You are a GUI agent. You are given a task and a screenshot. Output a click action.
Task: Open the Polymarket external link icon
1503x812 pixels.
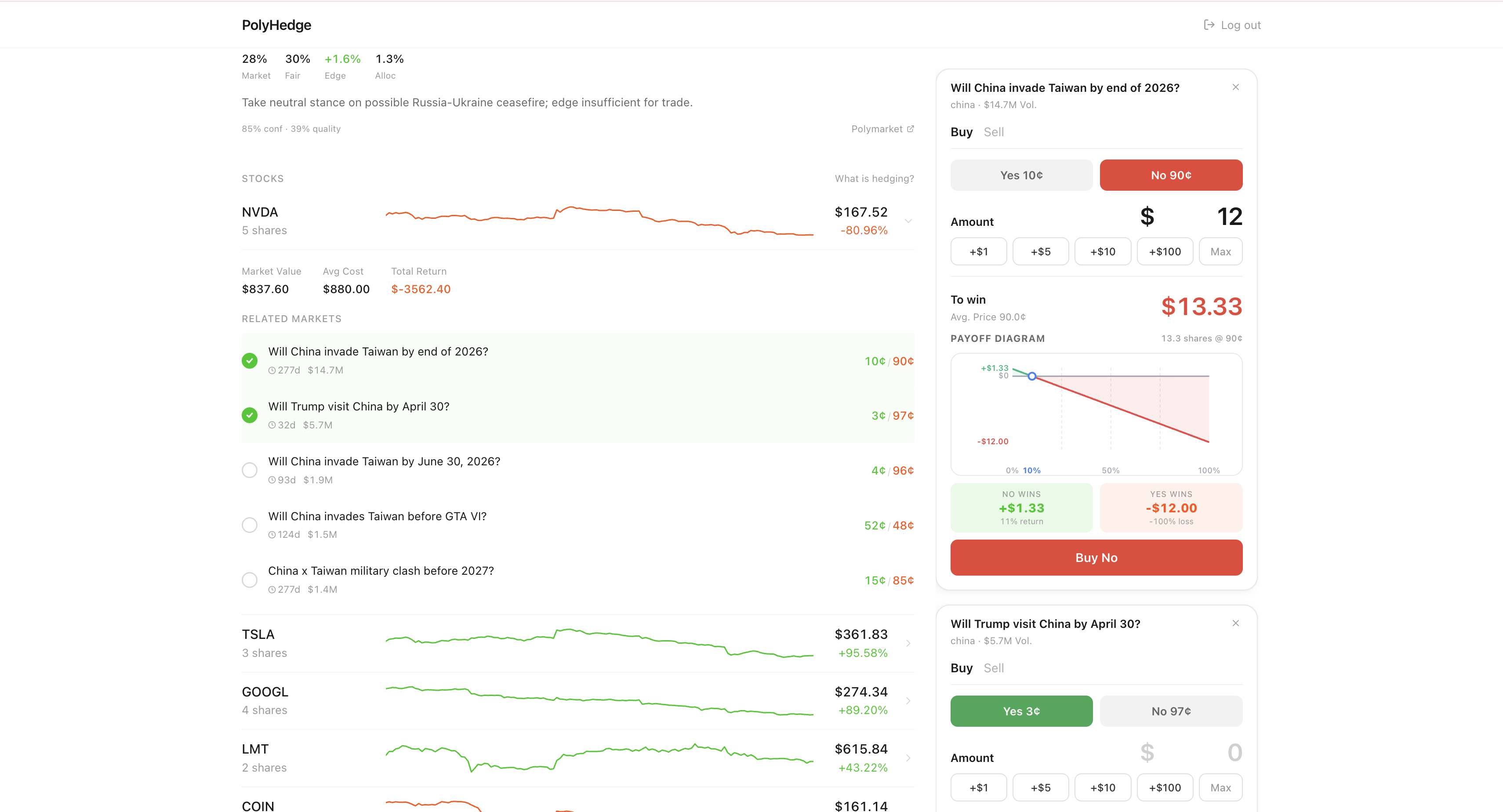pyautogui.click(x=910, y=129)
